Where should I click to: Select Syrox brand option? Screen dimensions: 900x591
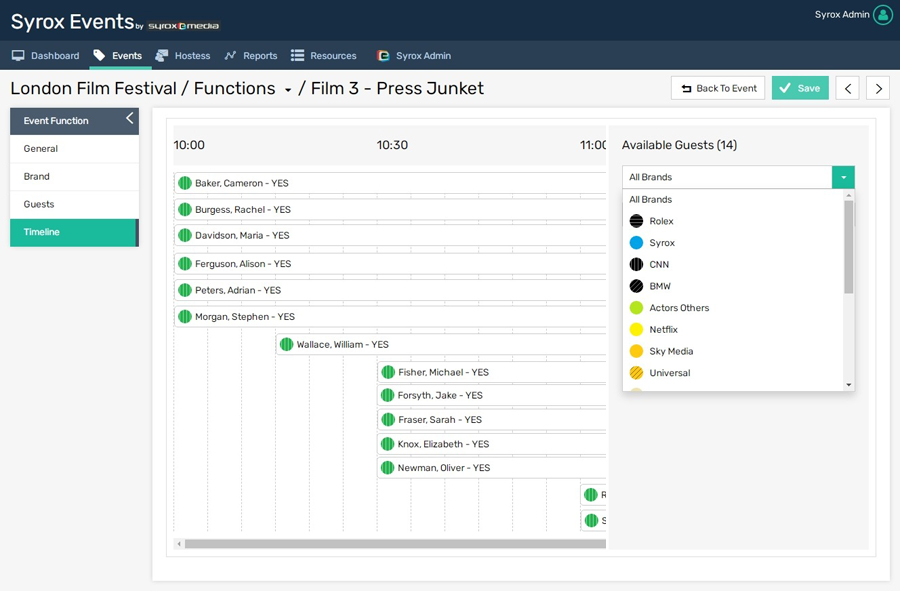[x=734, y=243]
